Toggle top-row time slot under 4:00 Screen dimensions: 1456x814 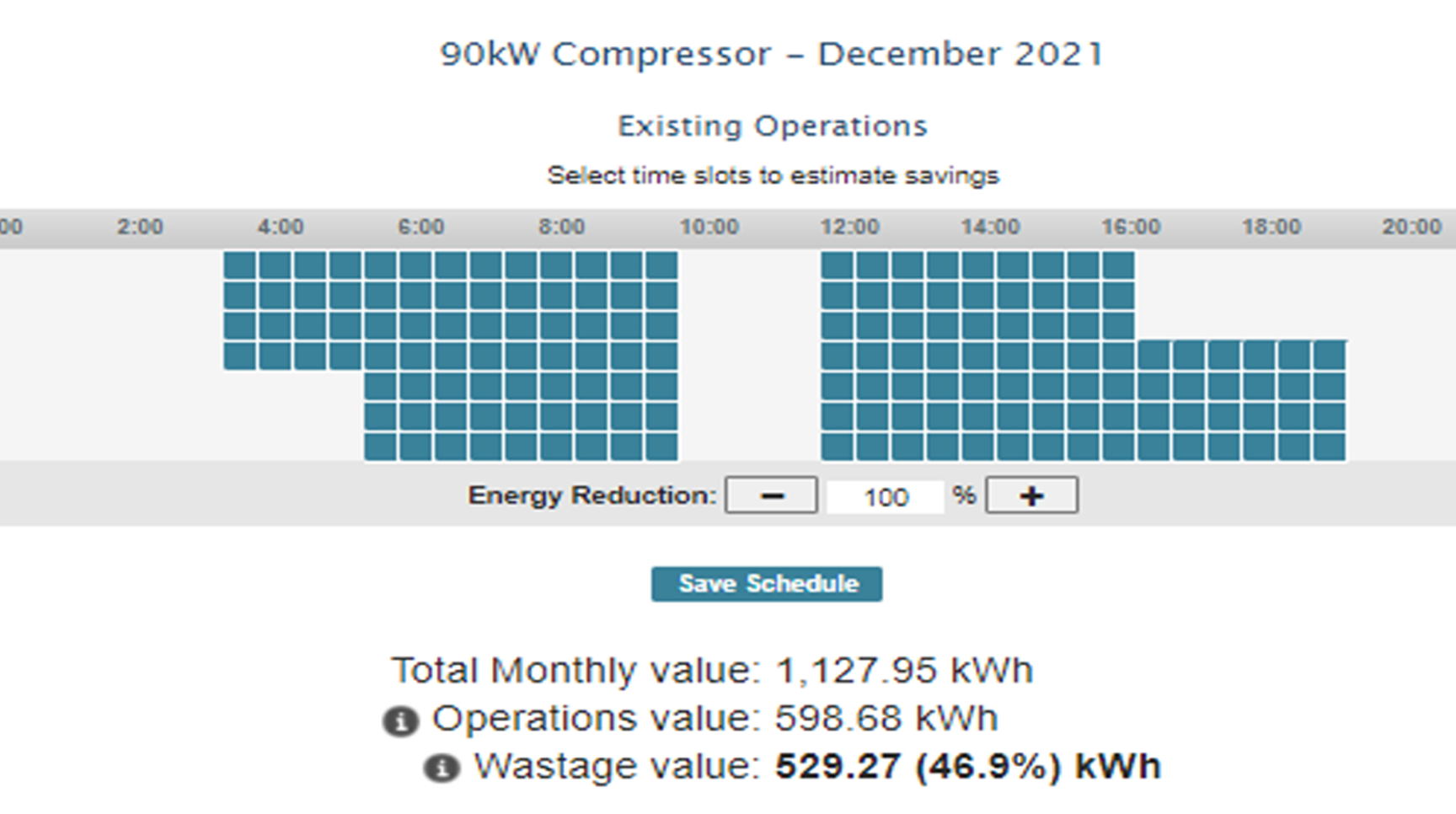point(276,265)
